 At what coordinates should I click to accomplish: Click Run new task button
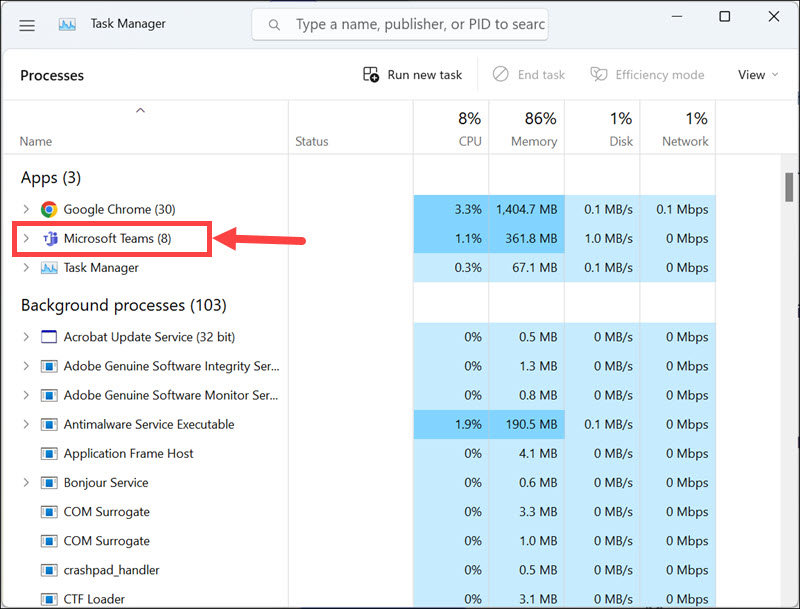click(413, 75)
